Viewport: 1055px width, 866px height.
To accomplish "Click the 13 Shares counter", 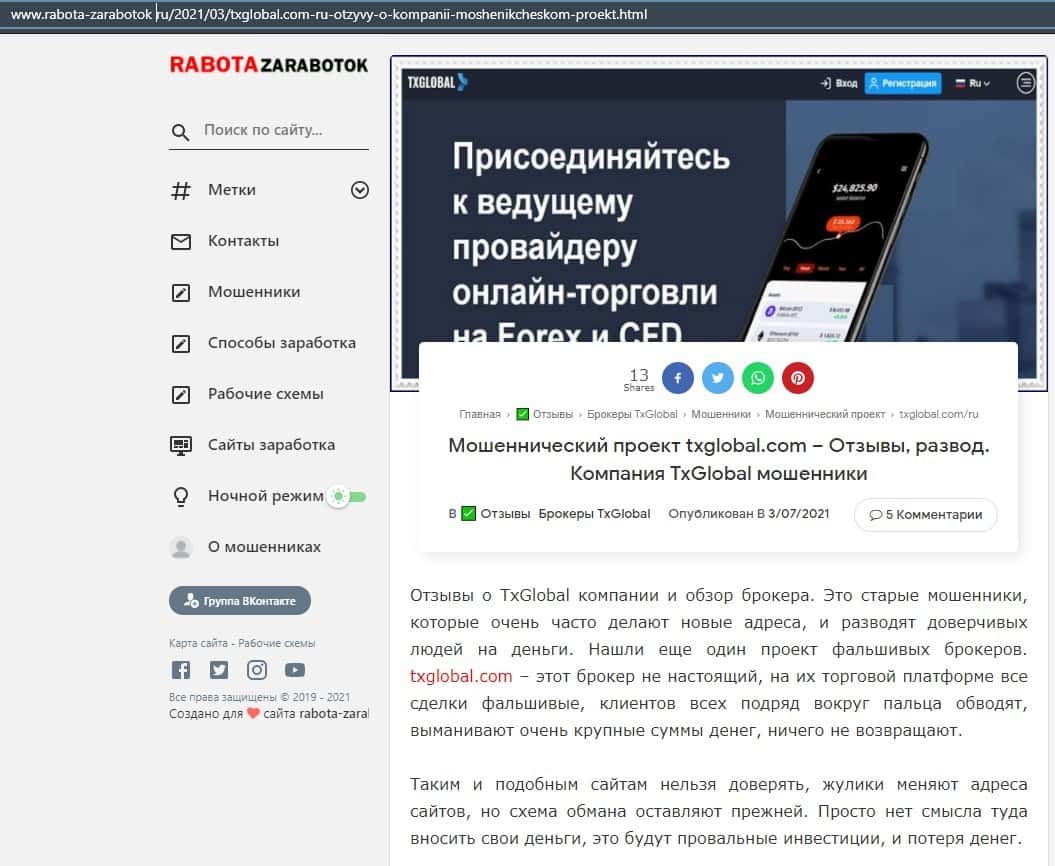I will point(639,380).
